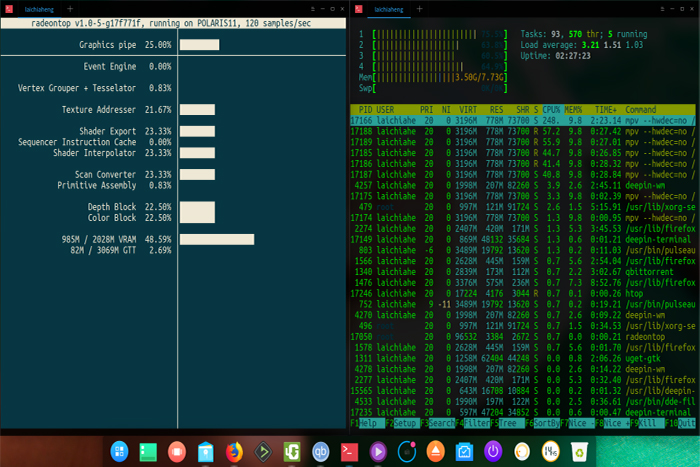Click the green show-desktop dock icon
Image resolution: width=700 pixels, height=467 pixels.
point(148,452)
